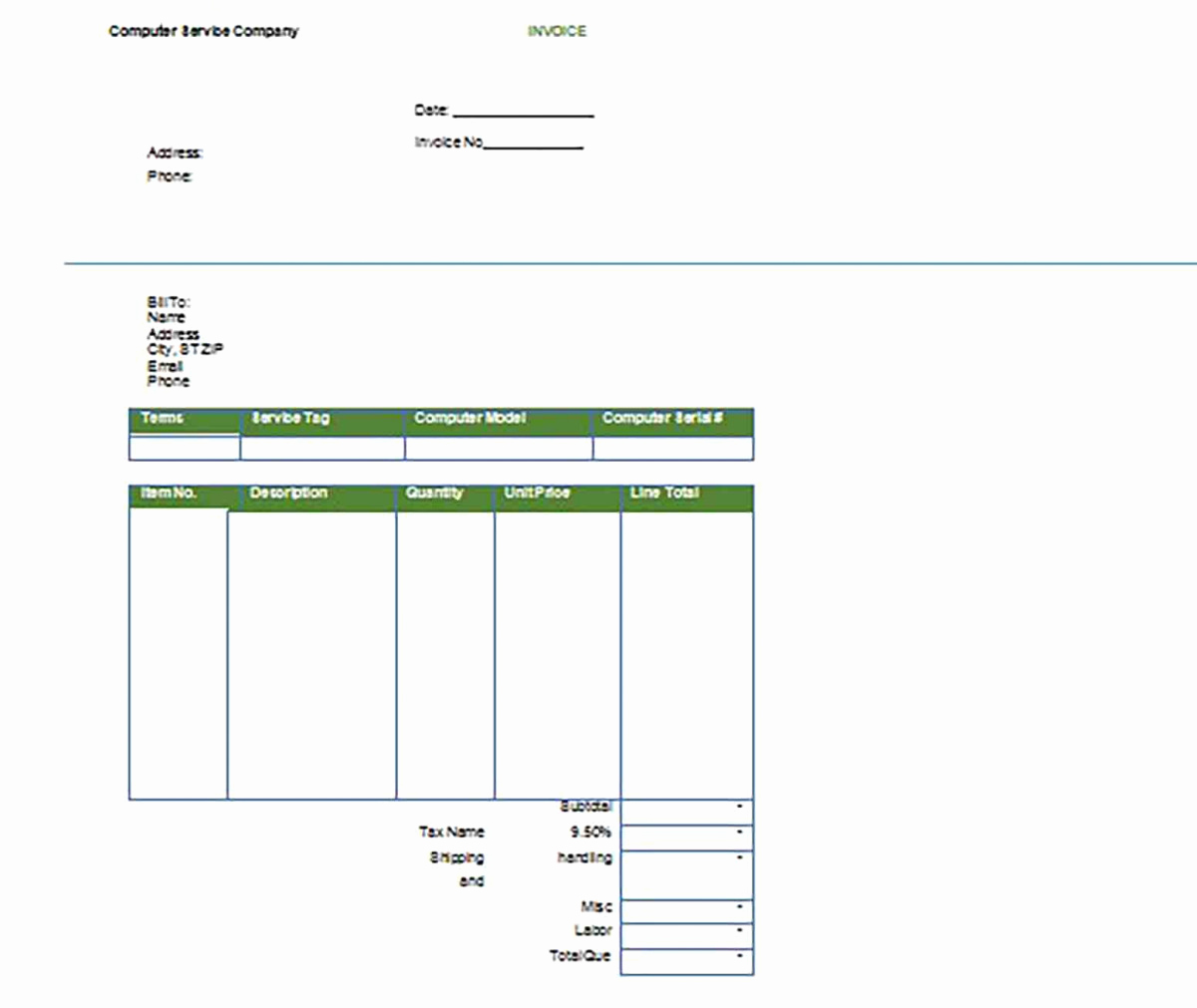Select the Quantity column header

tap(445, 497)
